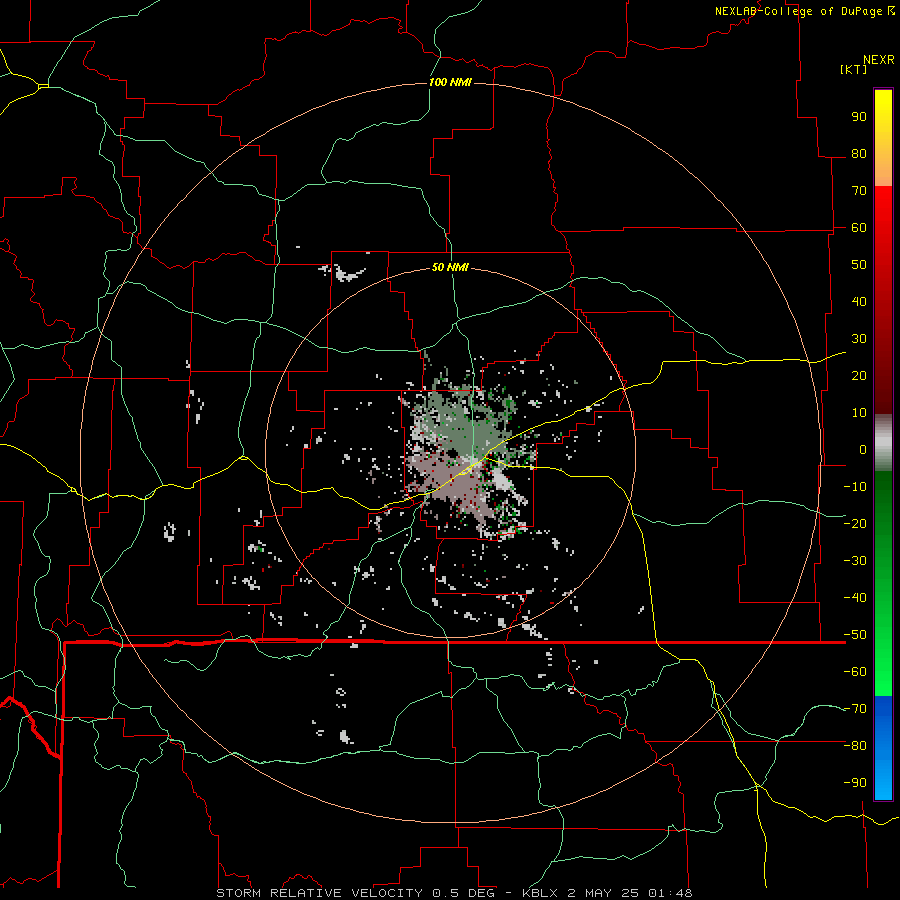Click the bright red segment of the color bar
This screenshot has height=900, width=900.
point(883,212)
